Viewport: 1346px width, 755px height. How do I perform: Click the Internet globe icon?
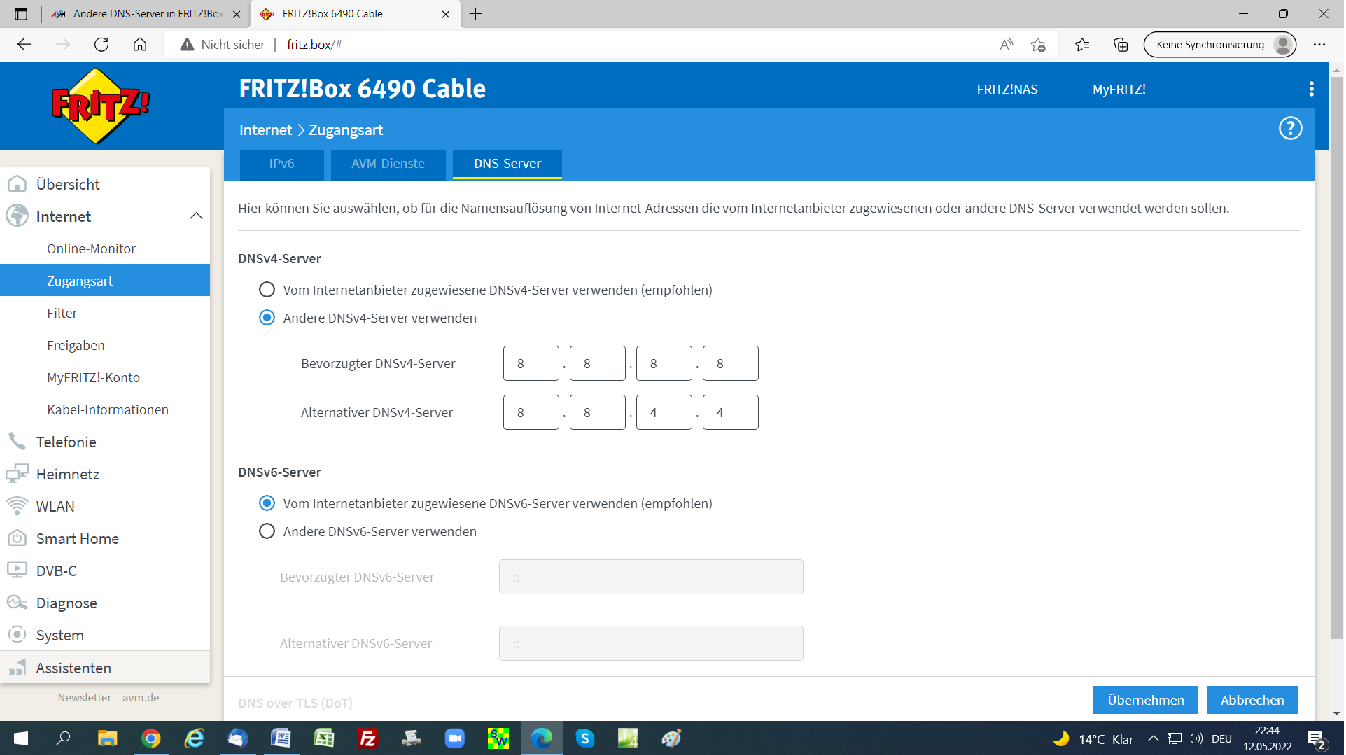(17, 216)
